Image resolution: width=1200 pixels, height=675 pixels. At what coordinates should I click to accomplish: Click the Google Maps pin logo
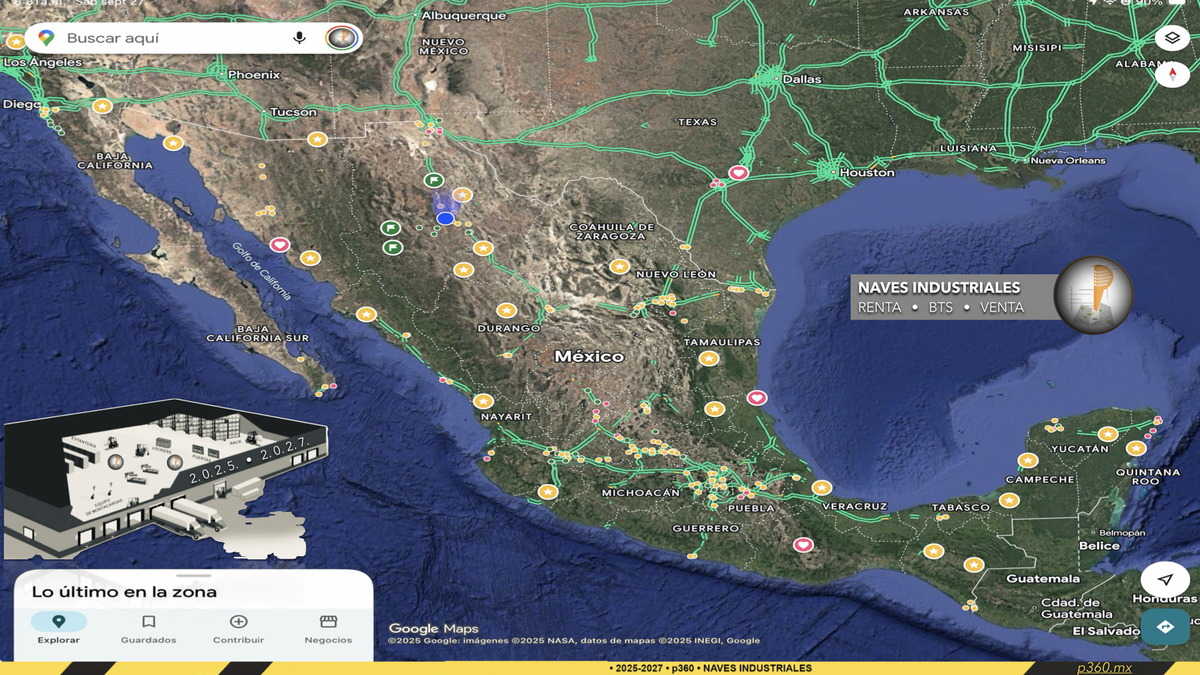click(46, 38)
